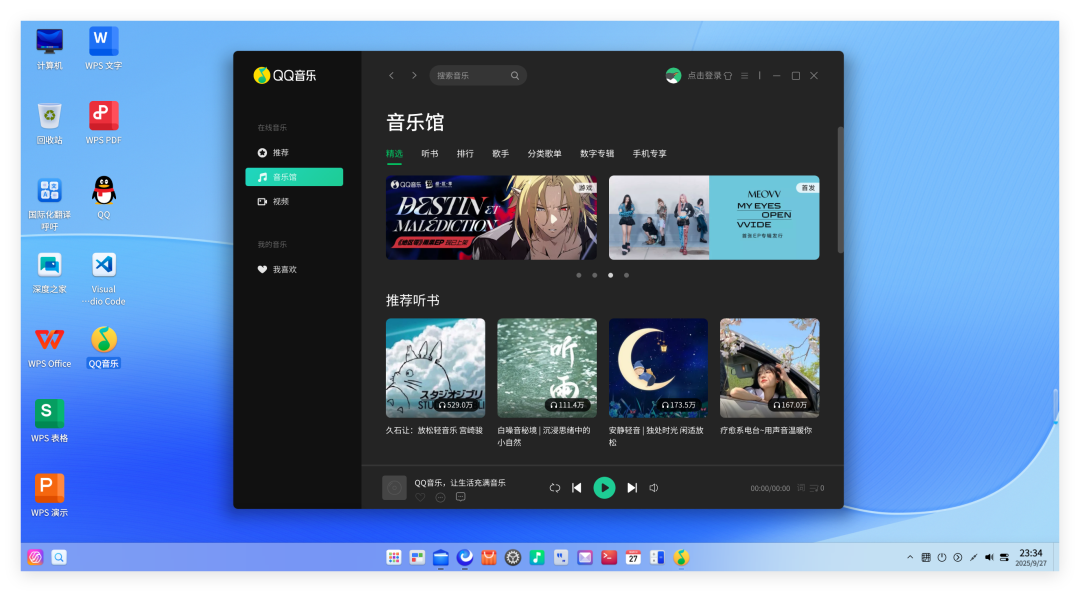Click the window vertical scrollbar
Screen dimensions: 1080x592
[840, 190]
